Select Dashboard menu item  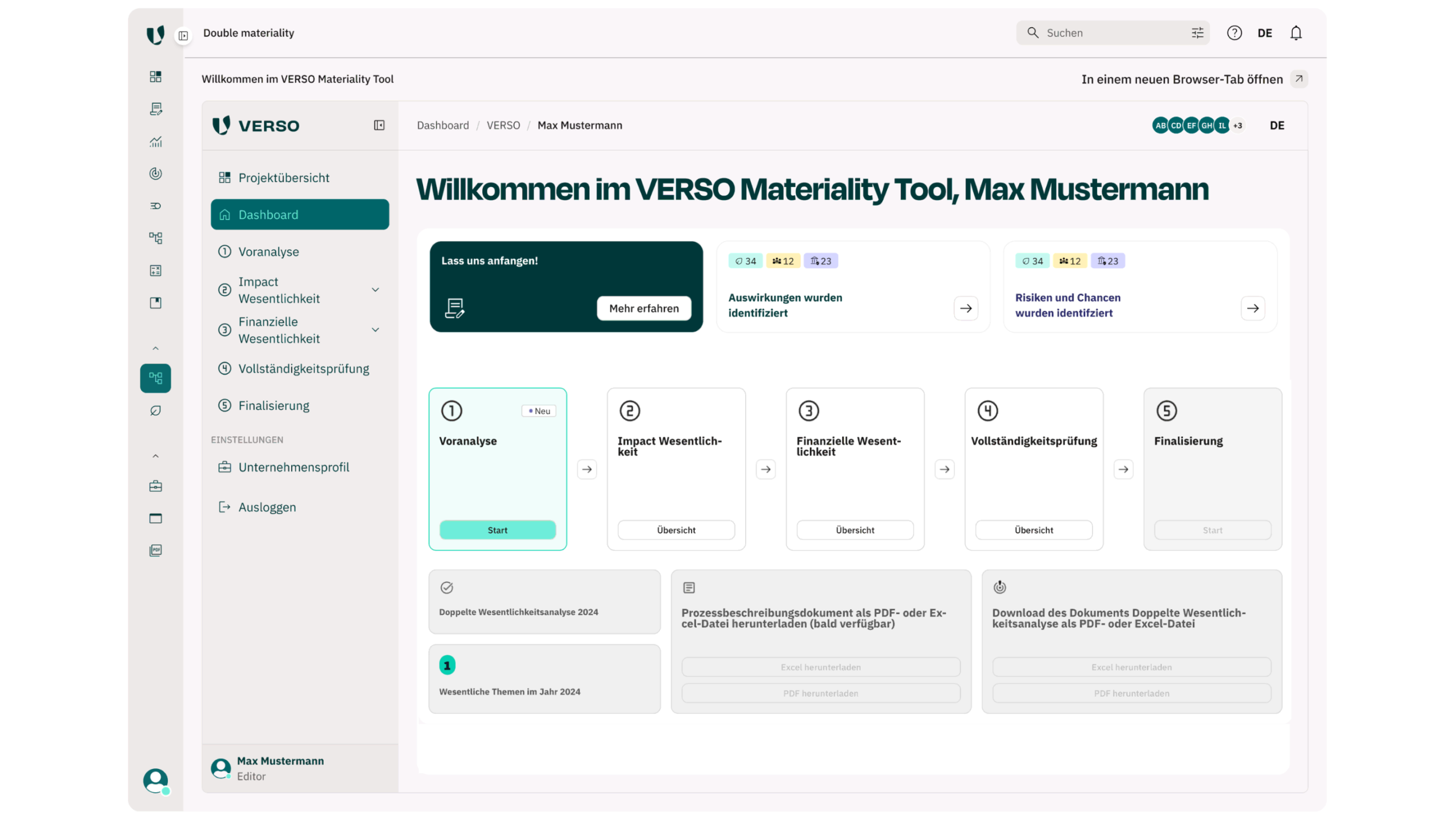point(300,214)
